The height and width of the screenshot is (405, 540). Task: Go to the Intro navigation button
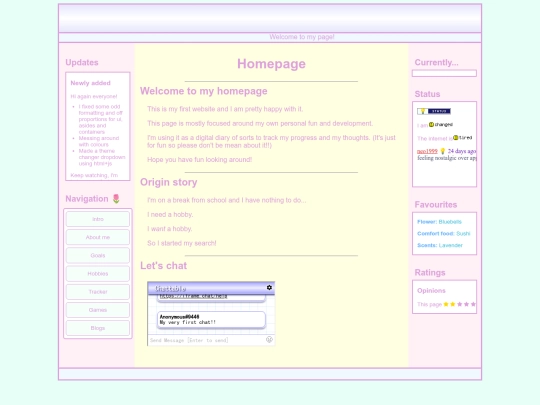[x=98, y=219]
